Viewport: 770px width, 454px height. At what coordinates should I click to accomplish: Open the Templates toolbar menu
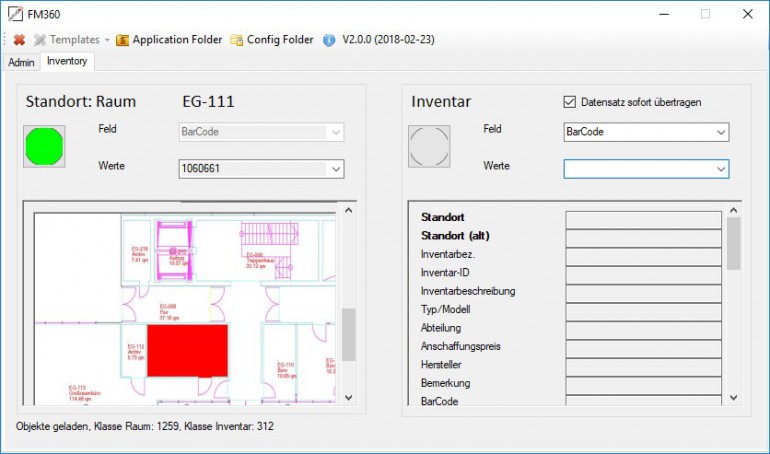click(71, 40)
